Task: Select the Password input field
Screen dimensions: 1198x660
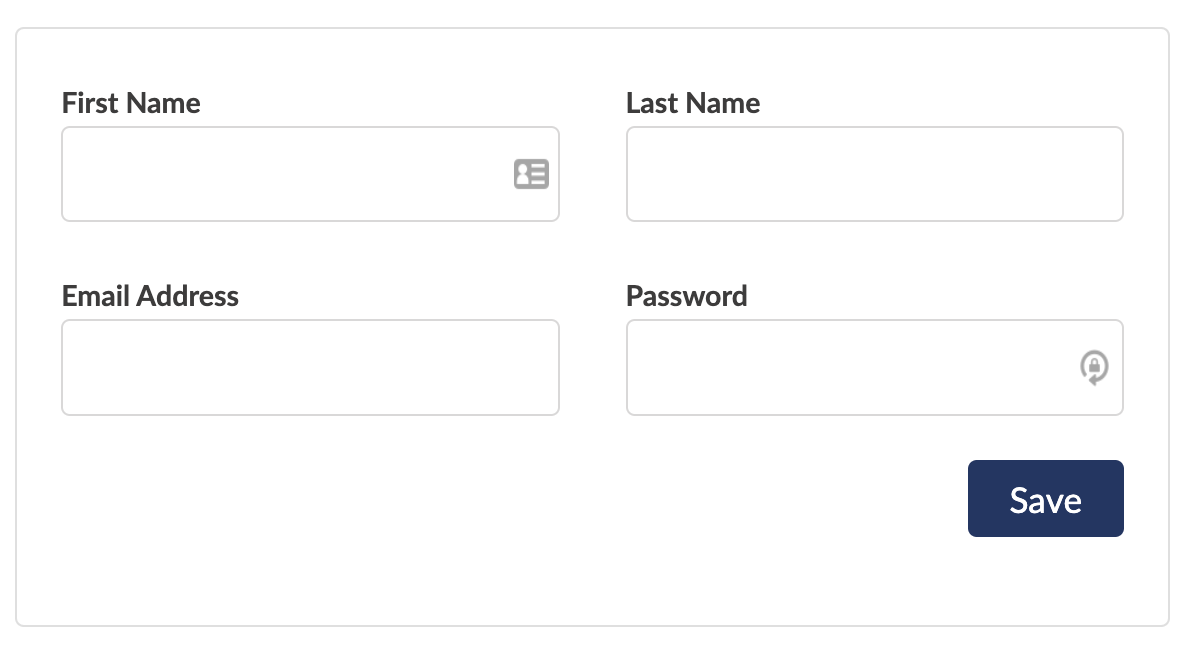Action: pyautogui.click(x=875, y=367)
